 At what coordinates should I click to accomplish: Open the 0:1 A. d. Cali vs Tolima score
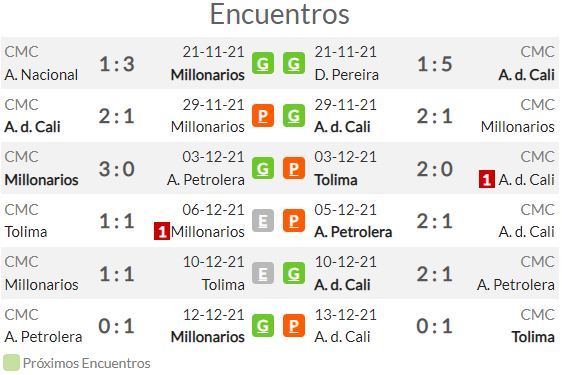434,326
